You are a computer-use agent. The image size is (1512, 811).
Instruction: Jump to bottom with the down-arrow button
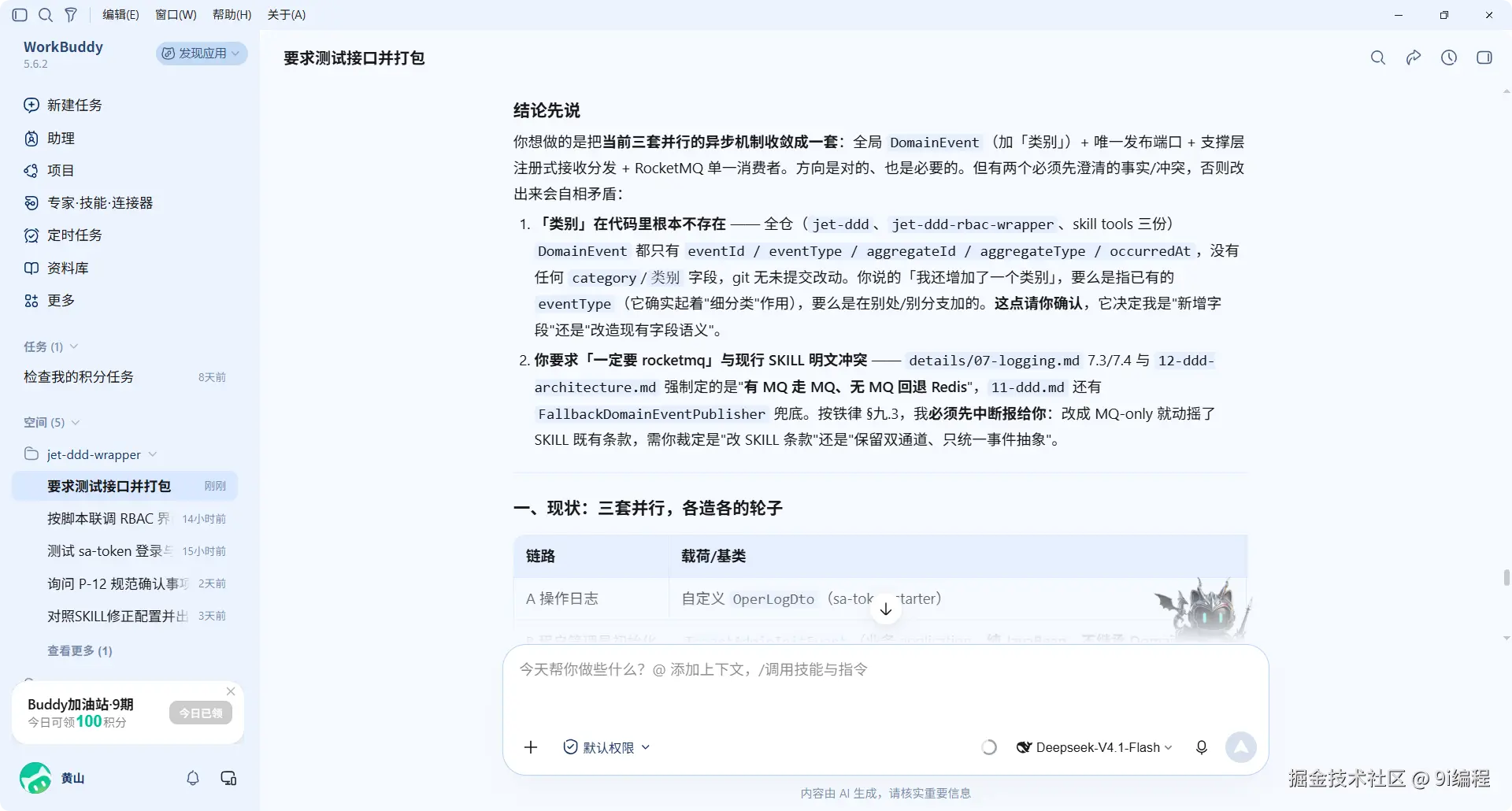[886, 609]
